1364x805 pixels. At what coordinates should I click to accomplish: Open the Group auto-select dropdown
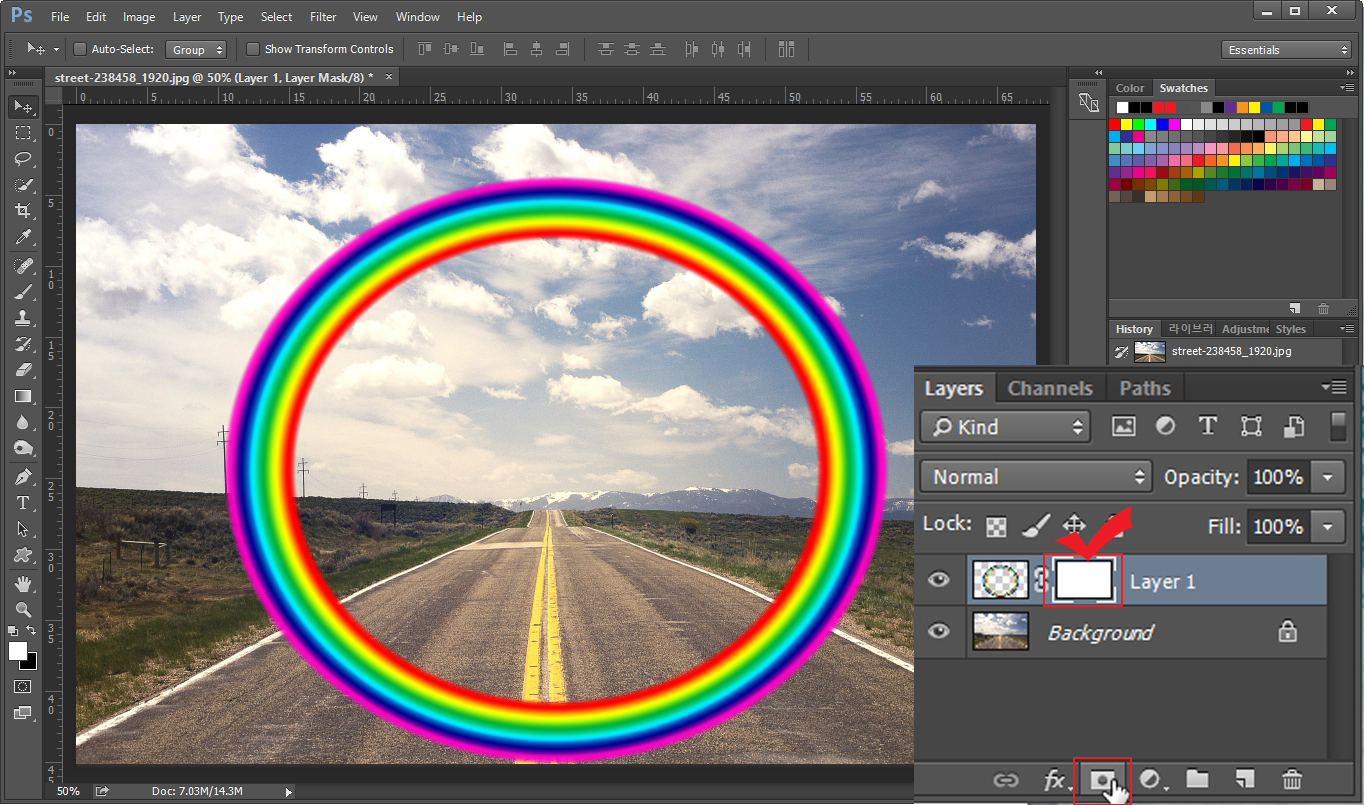click(x=196, y=49)
